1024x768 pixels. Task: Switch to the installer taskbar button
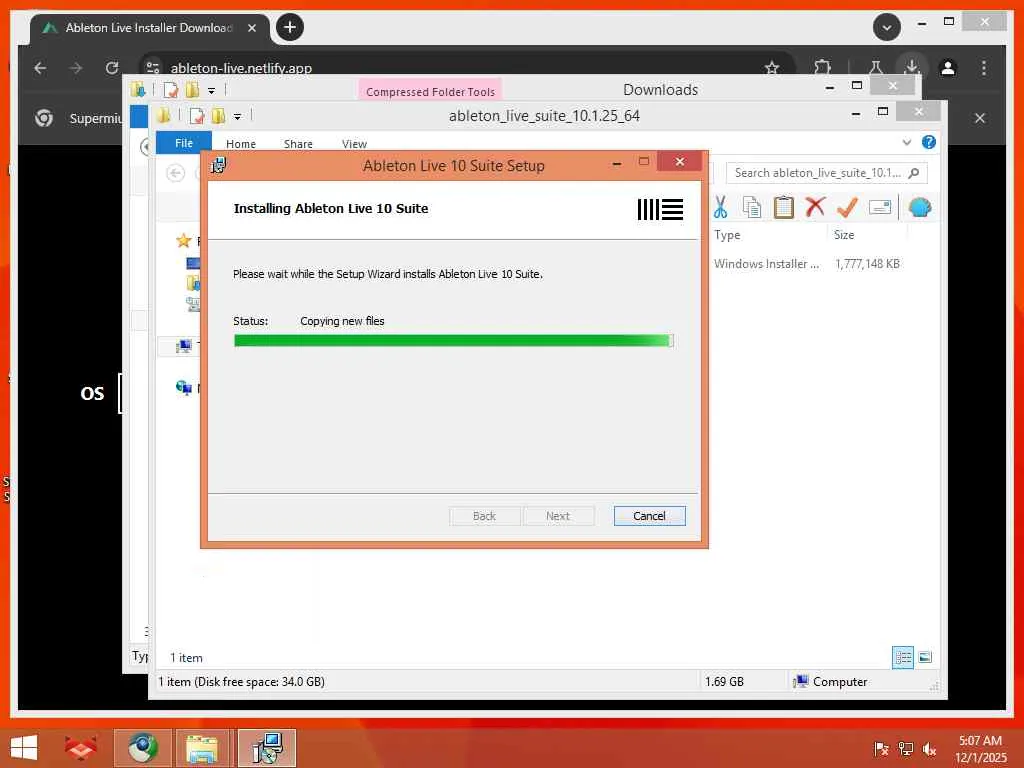(x=267, y=748)
